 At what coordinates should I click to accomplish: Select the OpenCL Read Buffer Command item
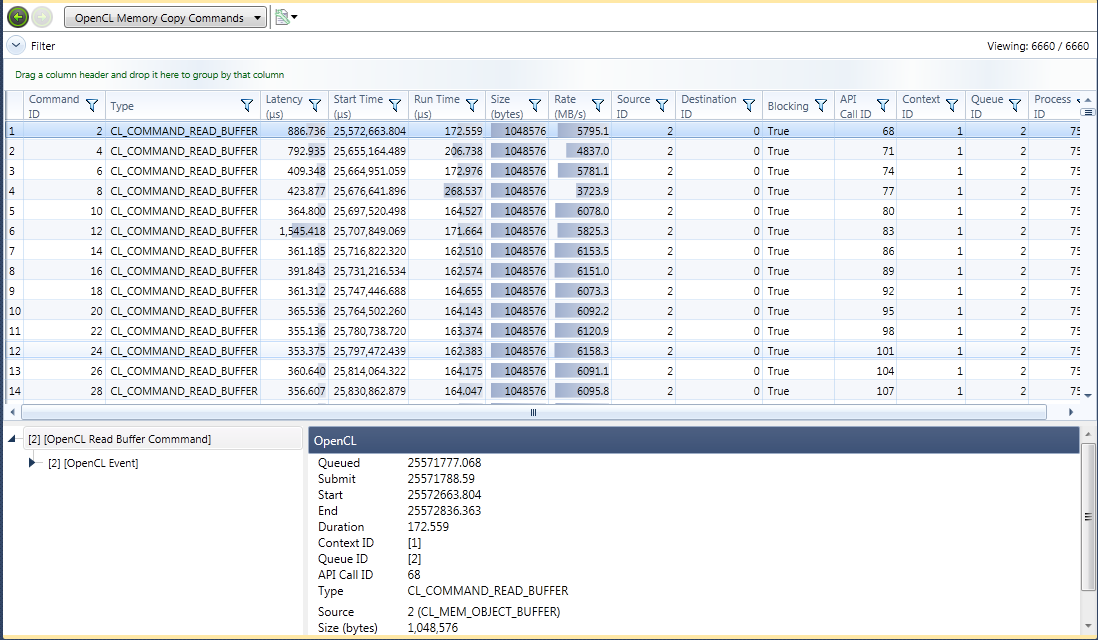coord(119,439)
